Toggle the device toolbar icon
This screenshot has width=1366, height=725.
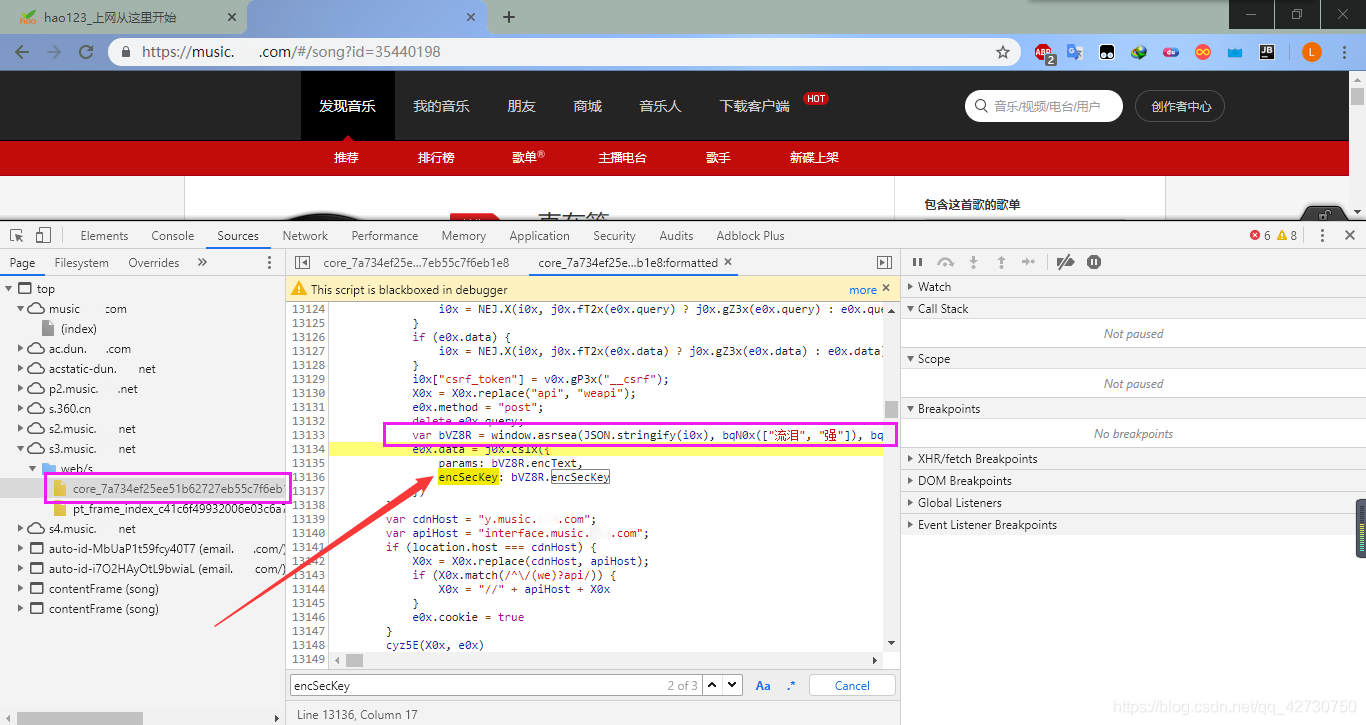click(x=43, y=236)
